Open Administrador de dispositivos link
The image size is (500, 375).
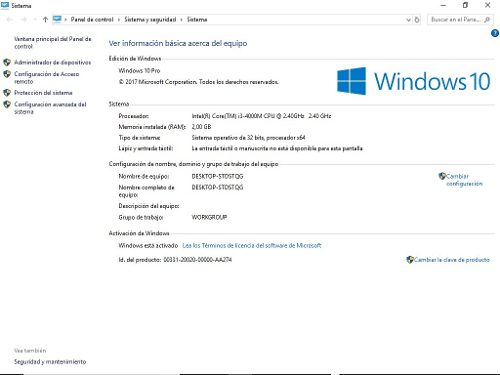pos(52,62)
